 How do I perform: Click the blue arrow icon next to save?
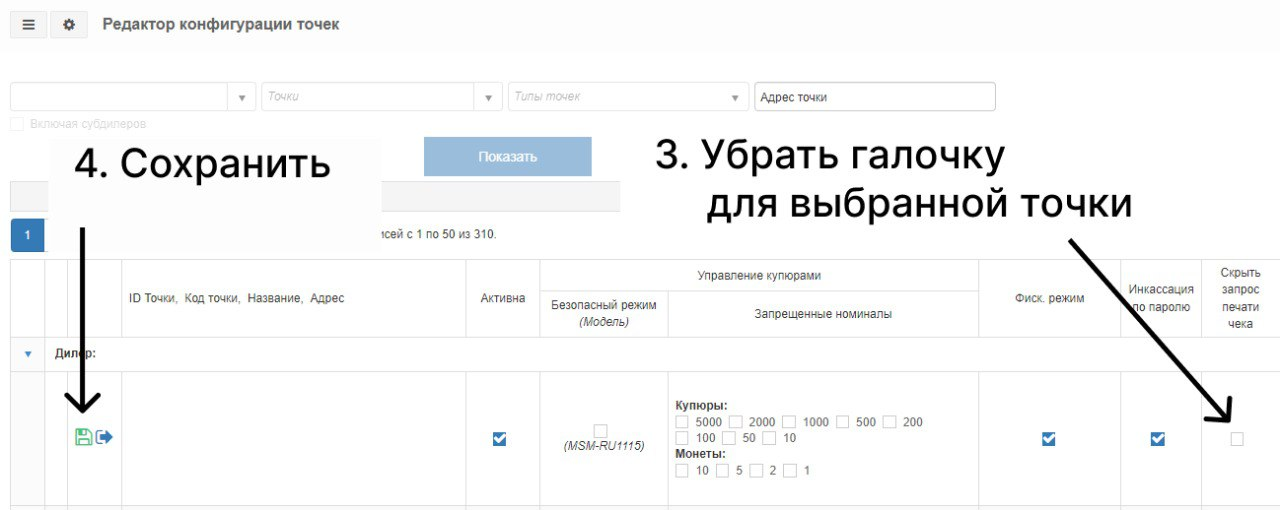click(104, 437)
